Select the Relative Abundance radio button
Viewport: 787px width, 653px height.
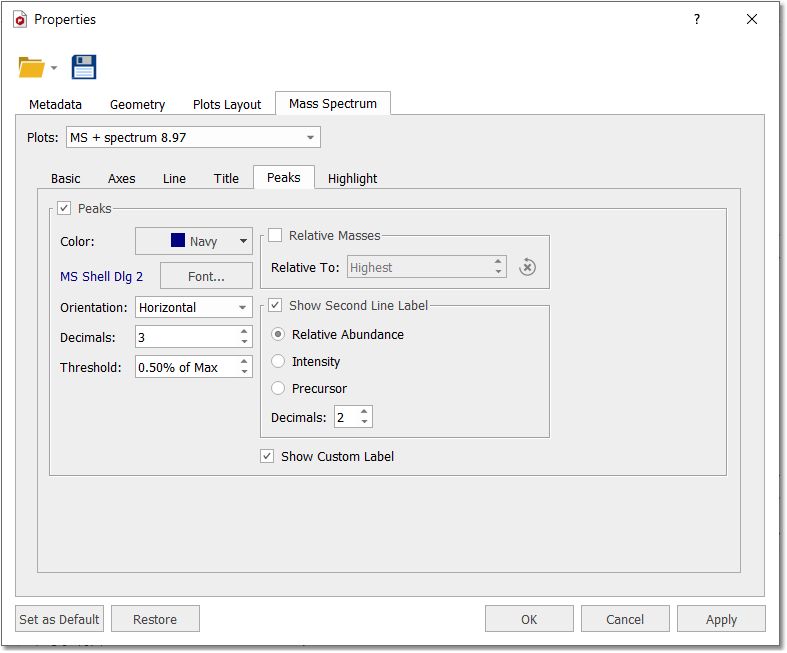tap(278, 334)
